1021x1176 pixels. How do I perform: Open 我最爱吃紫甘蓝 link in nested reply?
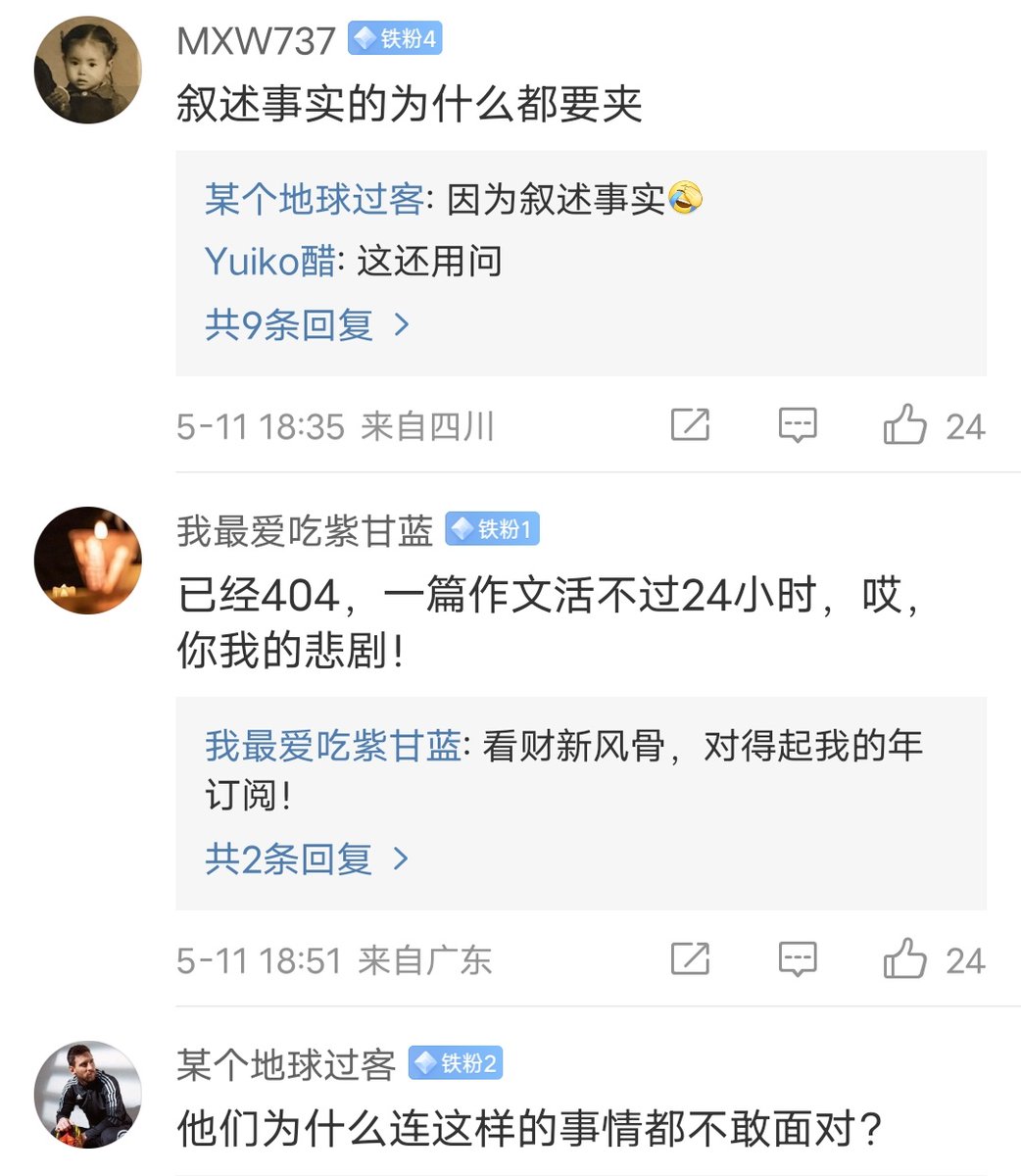pyautogui.click(x=332, y=747)
